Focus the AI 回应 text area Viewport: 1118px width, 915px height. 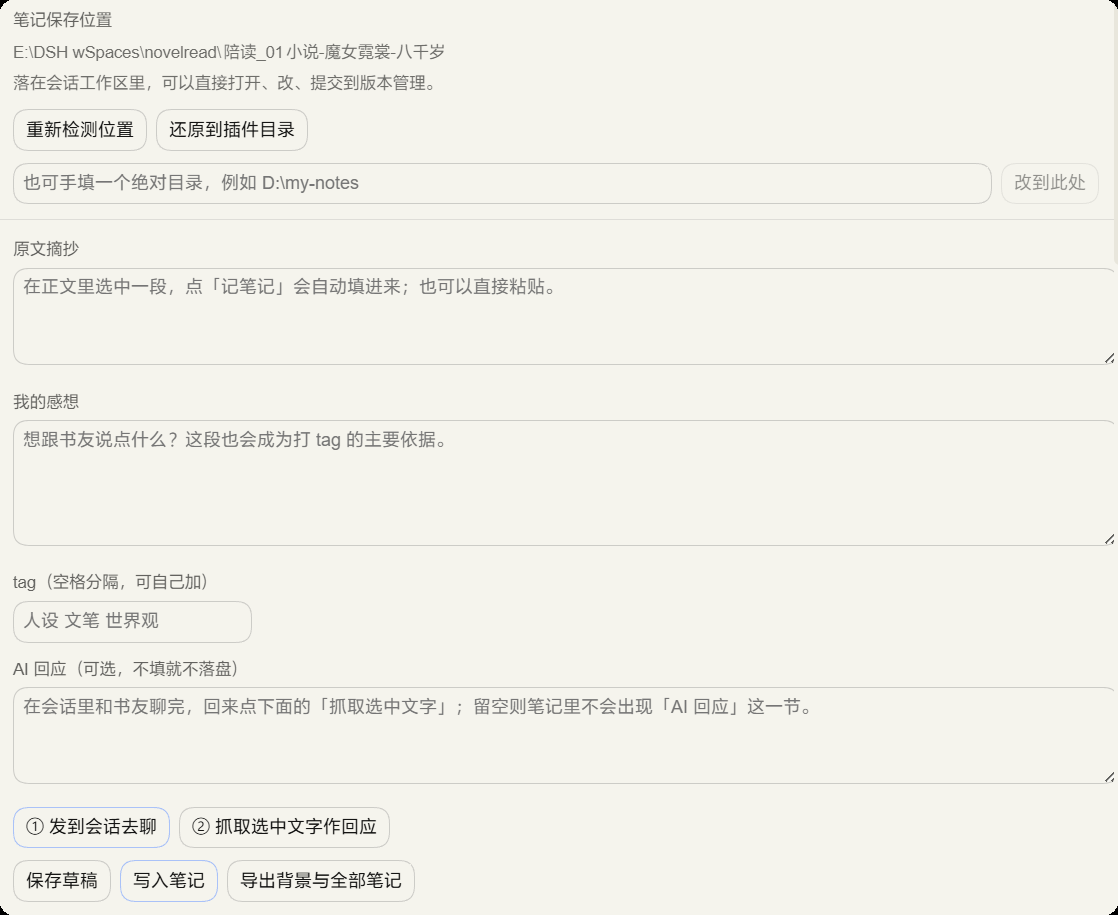[565, 735]
